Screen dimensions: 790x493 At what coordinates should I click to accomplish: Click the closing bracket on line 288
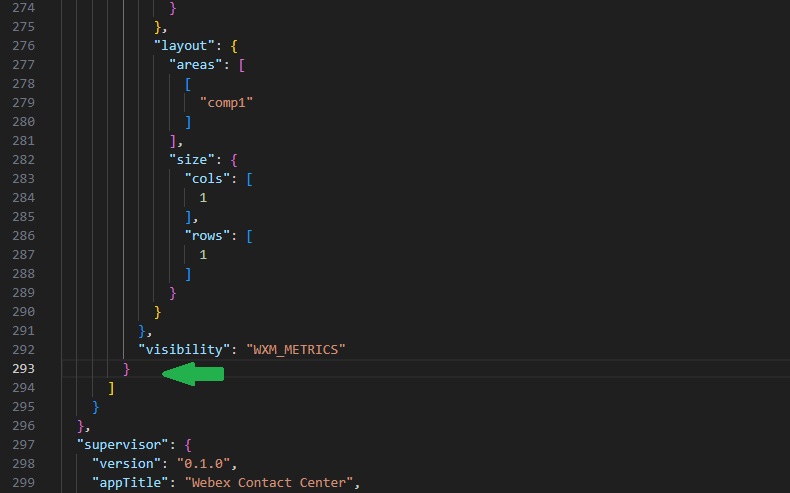tap(188, 274)
